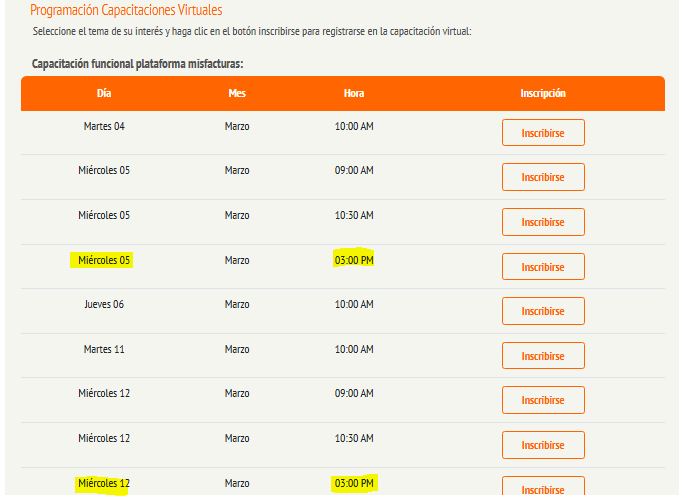Click the highlighted Miércoles 05 date cell

(x=104, y=260)
